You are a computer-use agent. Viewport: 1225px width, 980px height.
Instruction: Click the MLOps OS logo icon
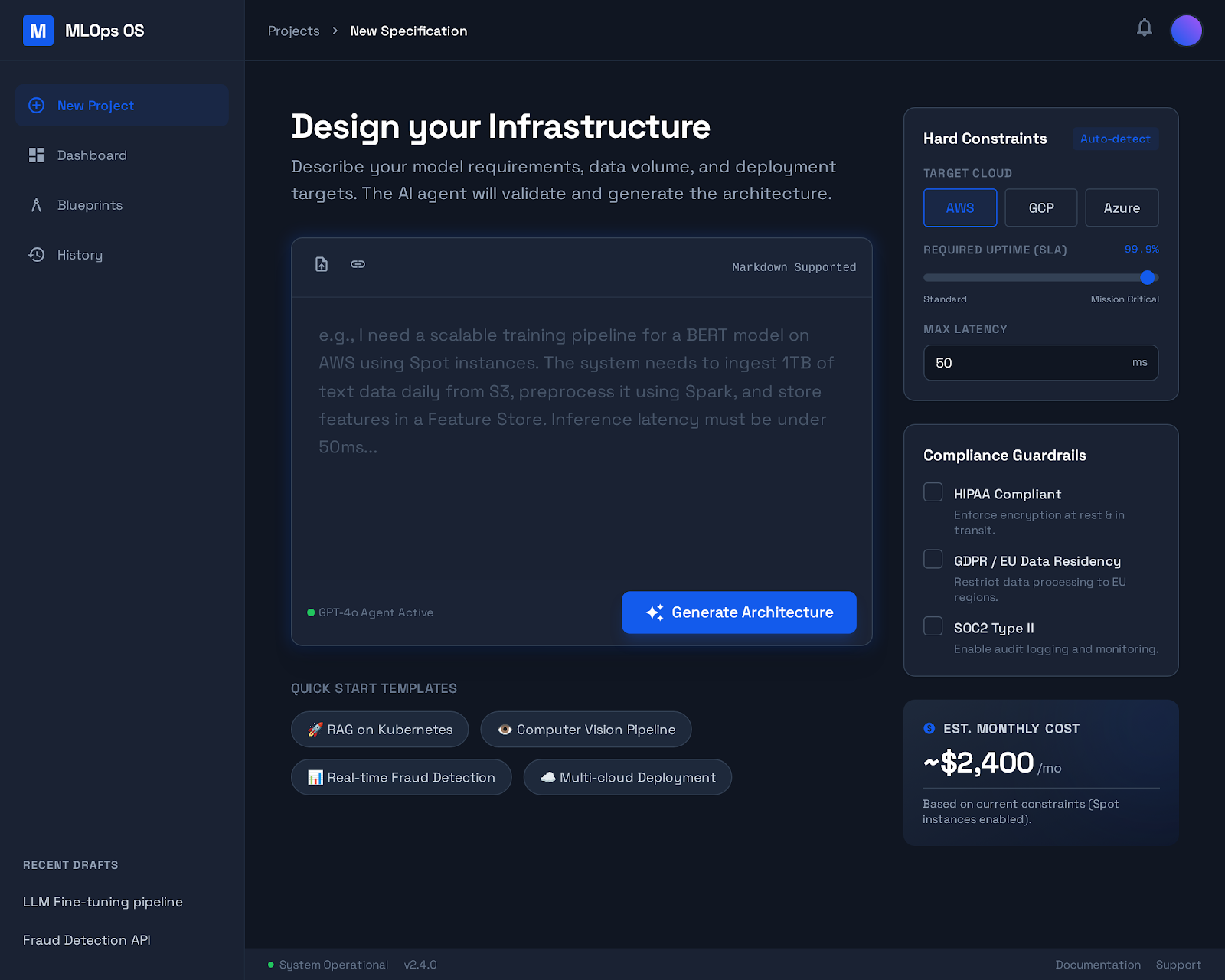(x=38, y=31)
